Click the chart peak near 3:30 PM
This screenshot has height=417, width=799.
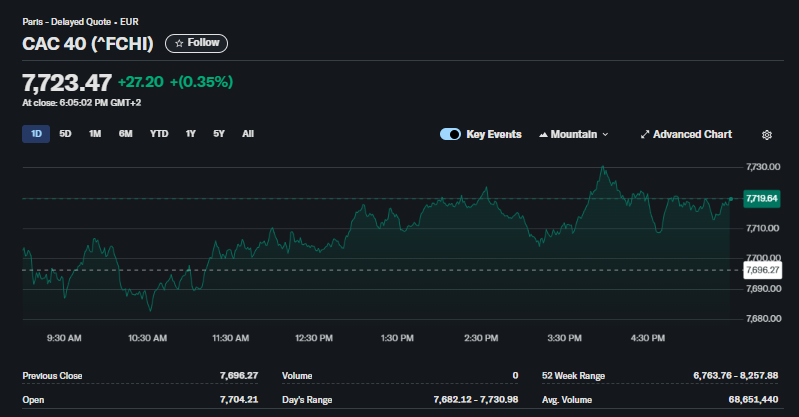[x=603, y=167]
